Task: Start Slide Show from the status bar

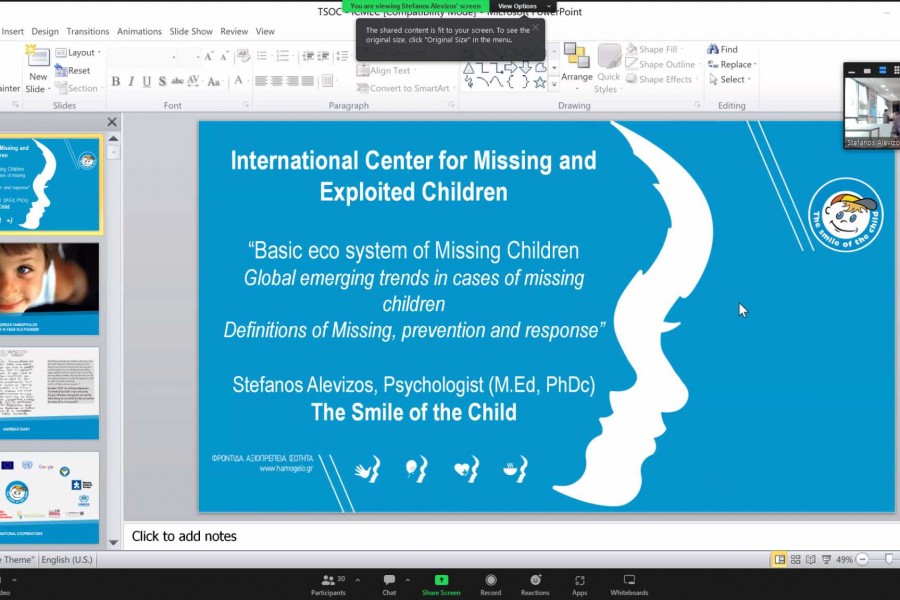Action: click(x=827, y=559)
